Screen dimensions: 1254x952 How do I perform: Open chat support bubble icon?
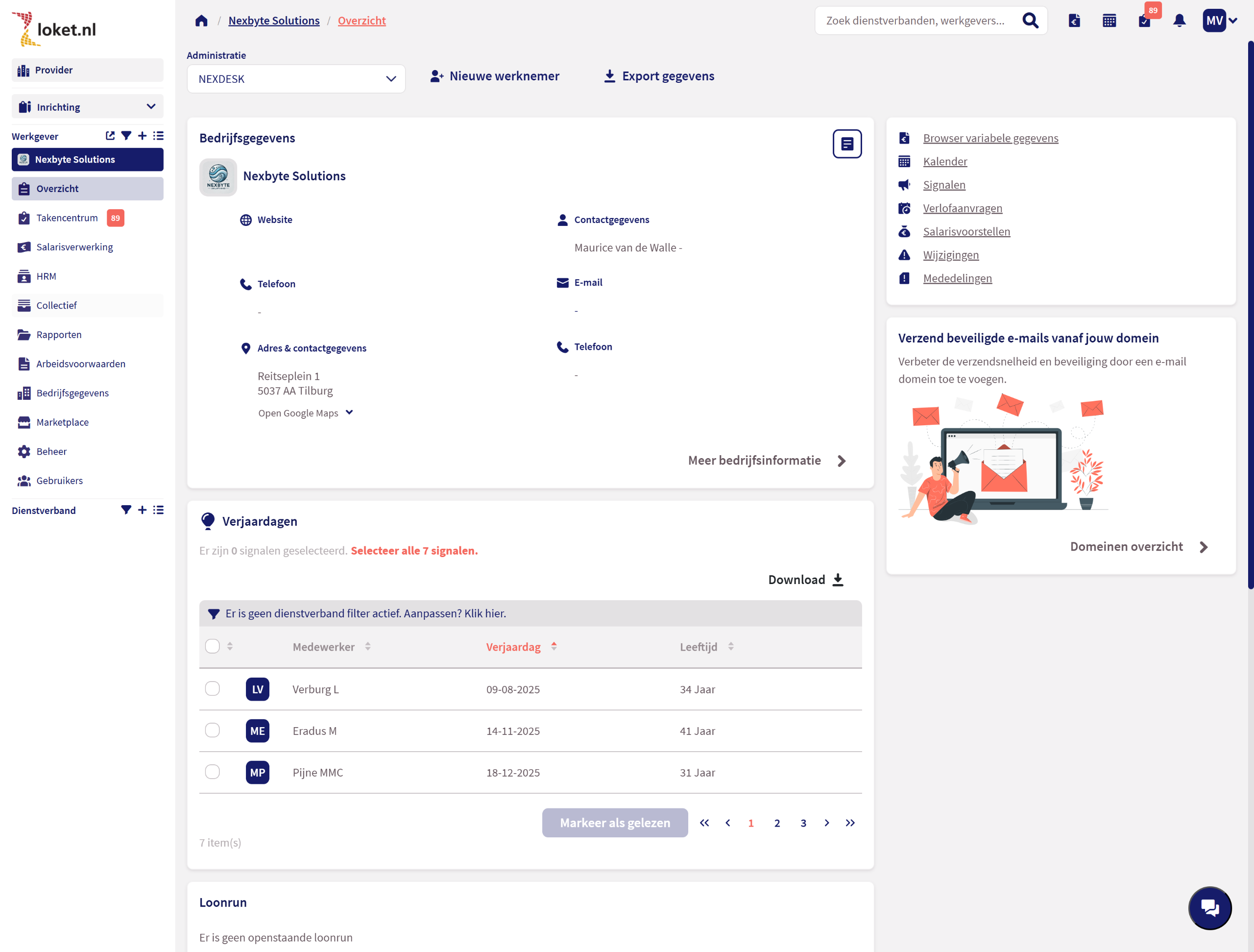pyautogui.click(x=1209, y=907)
